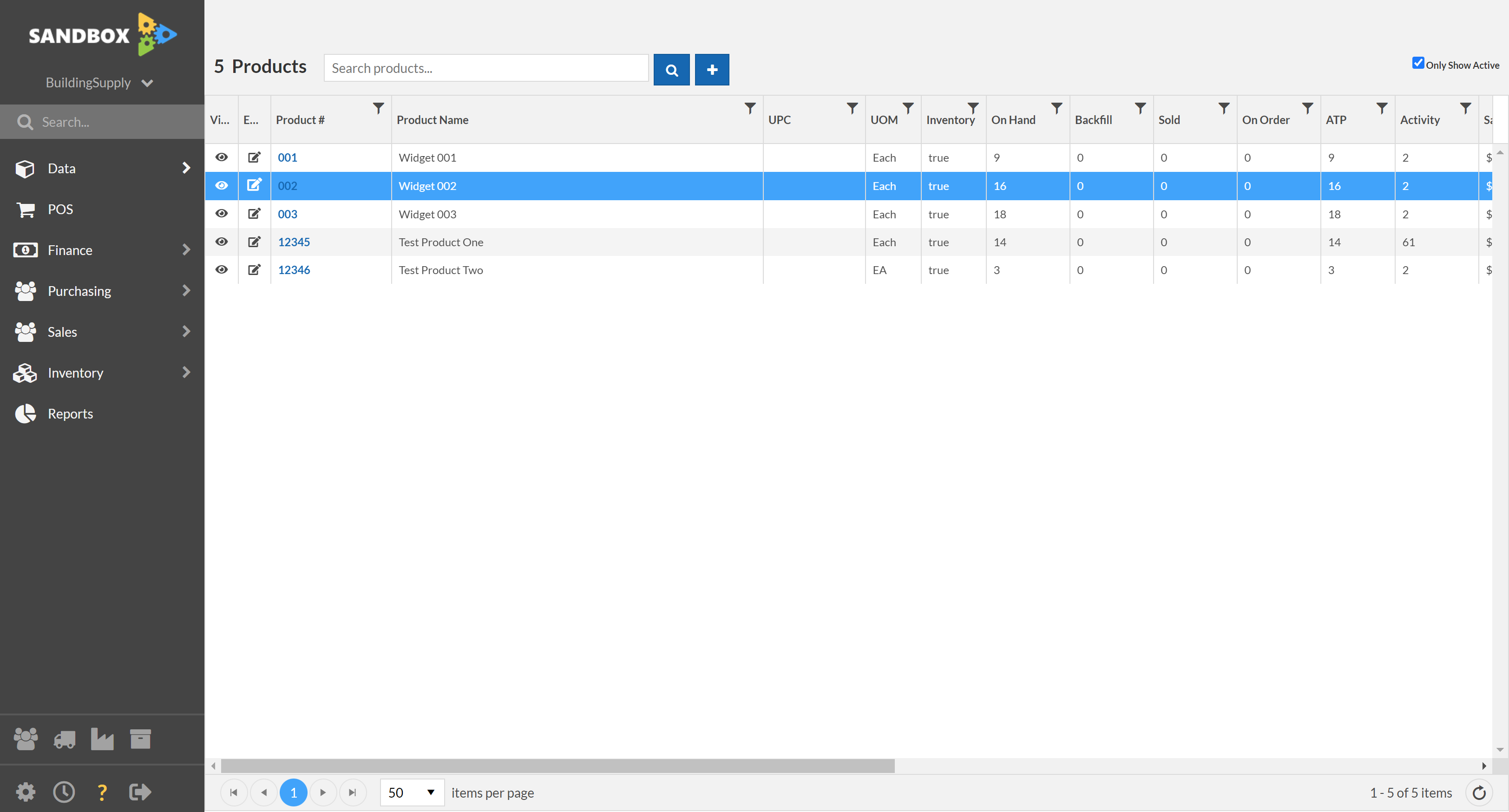Click filter icon on Product Name column

(750, 108)
